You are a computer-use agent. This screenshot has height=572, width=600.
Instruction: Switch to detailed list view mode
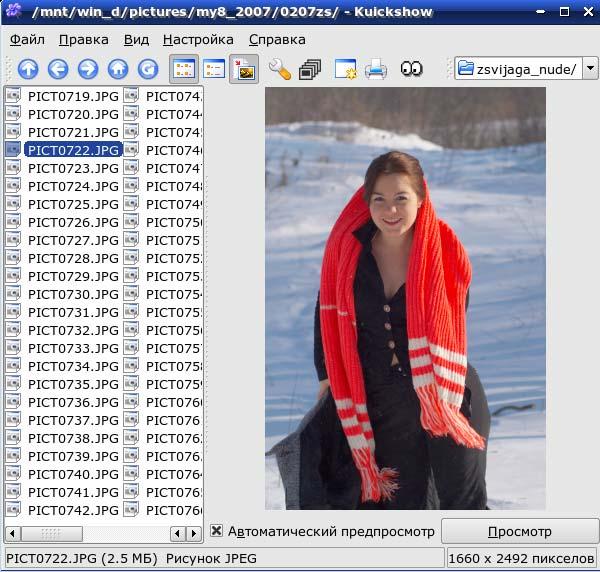point(214,69)
